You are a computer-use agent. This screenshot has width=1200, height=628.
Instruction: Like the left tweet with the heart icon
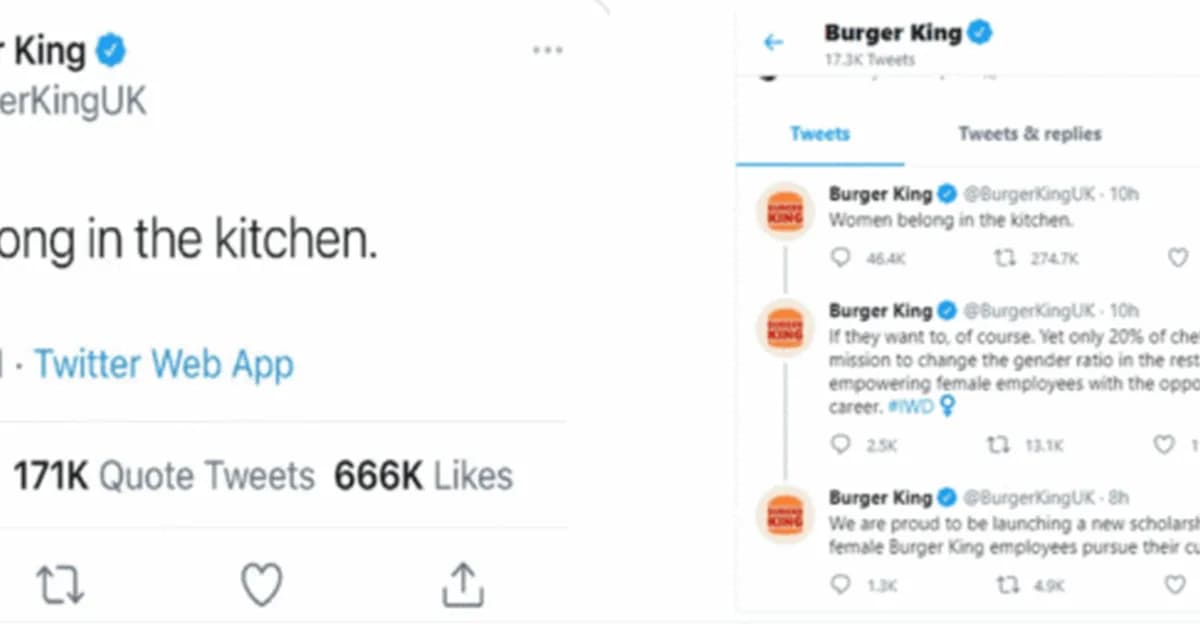coord(262,586)
